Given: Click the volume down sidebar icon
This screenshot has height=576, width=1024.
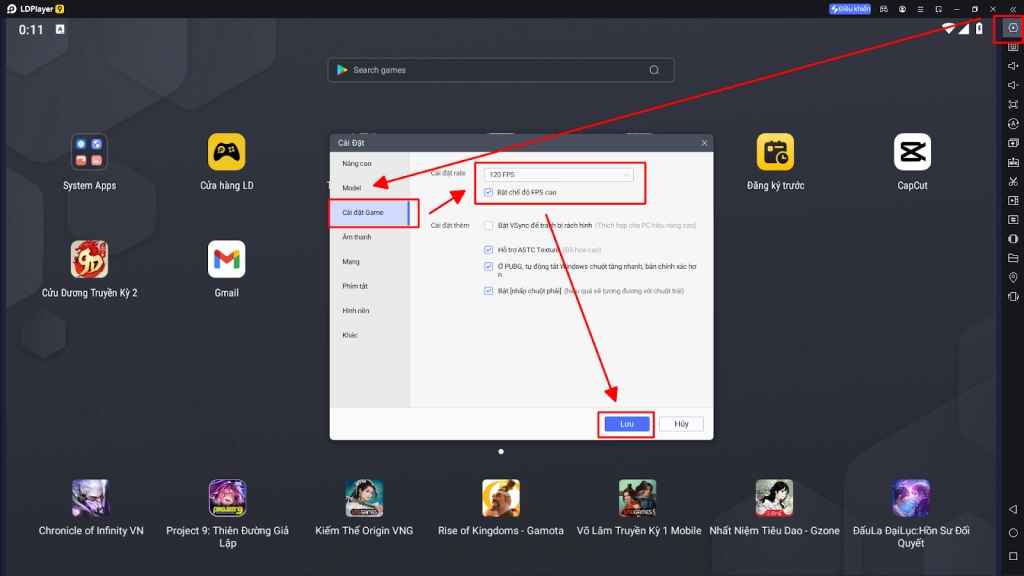Looking at the screenshot, I should click(x=1013, y=85).
